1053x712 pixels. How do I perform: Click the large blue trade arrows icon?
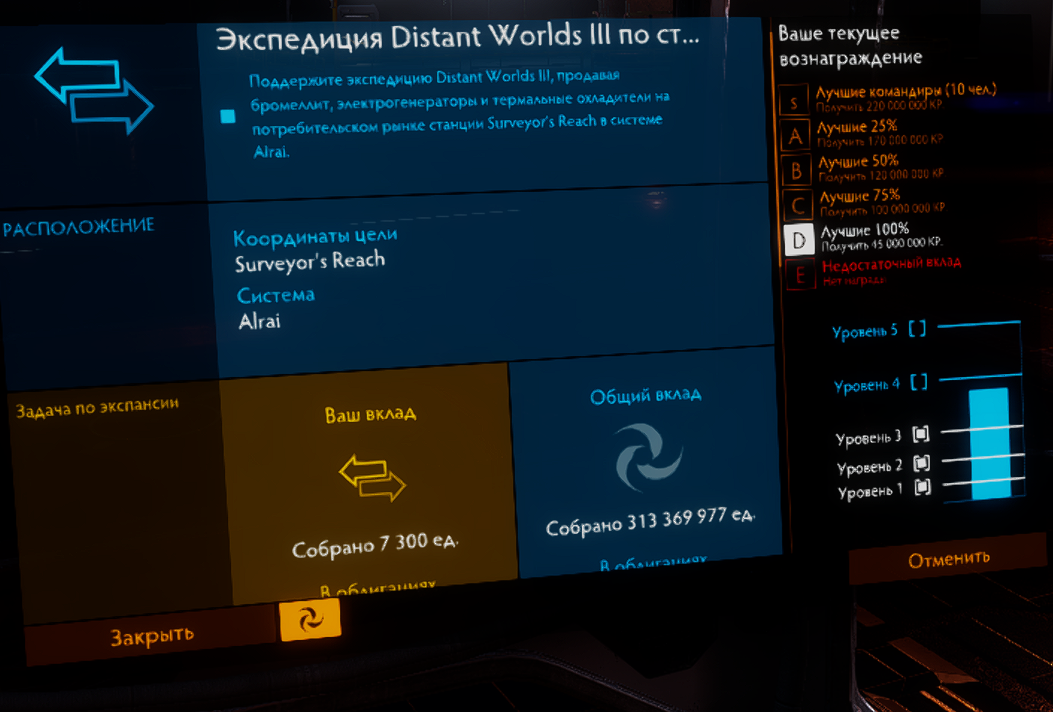pyautogui.click(x=94, y=89)
